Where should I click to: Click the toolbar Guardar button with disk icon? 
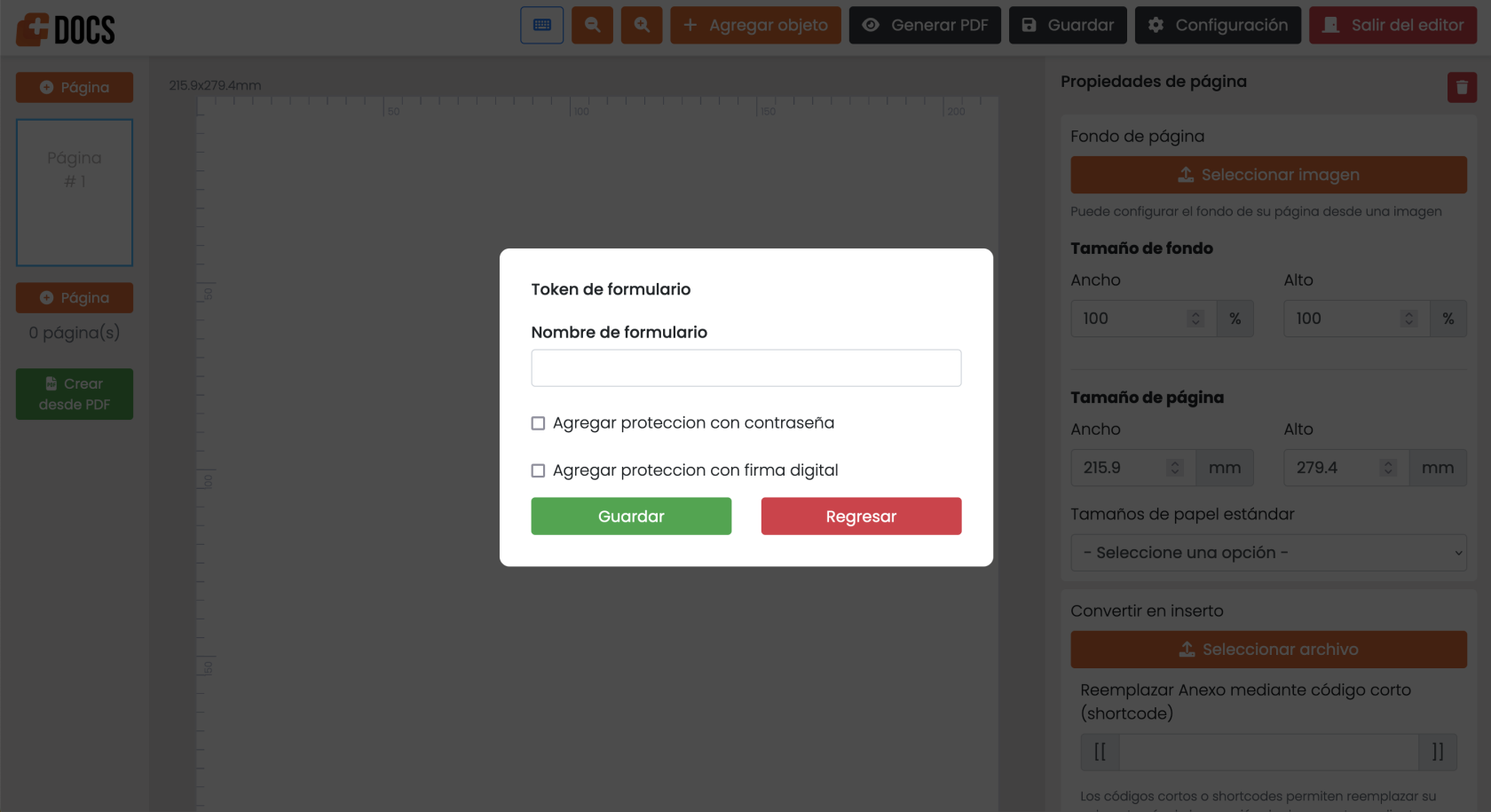[1068, 25]
